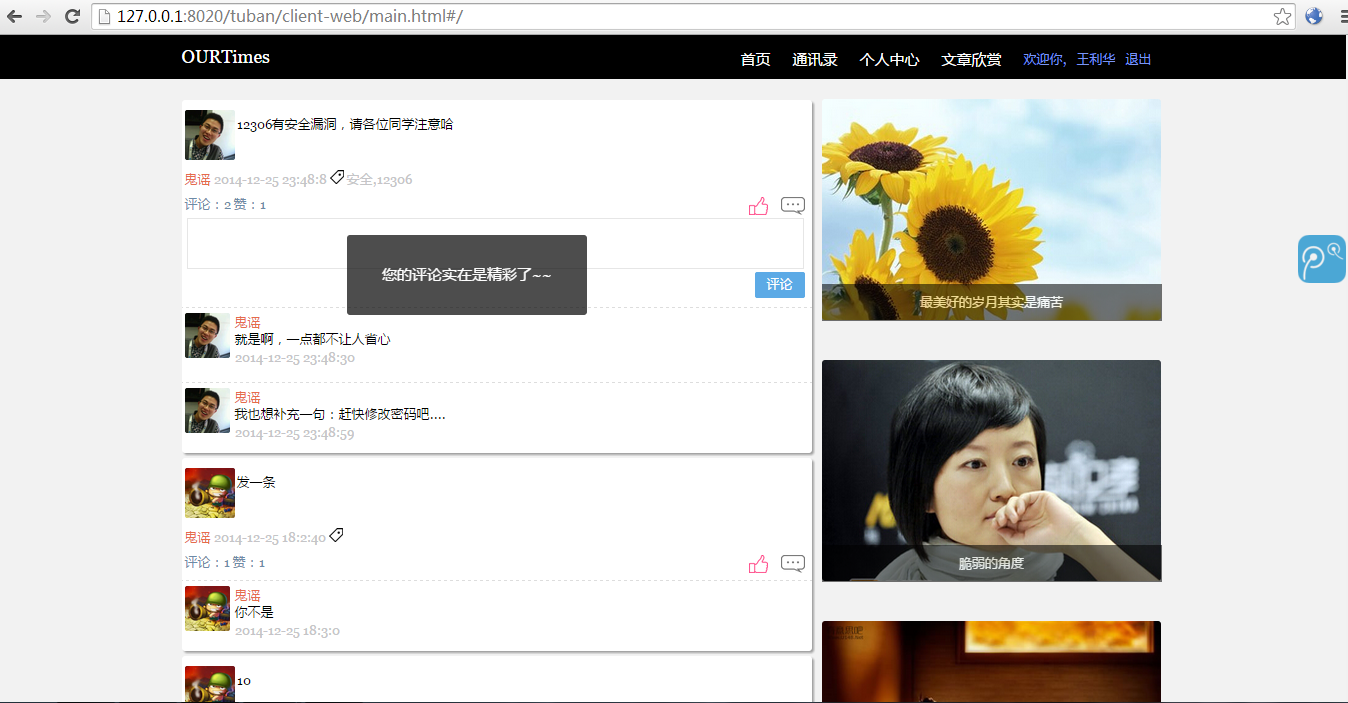The width and height of the screenshot is (1348, 703).
Task: Submit a comment with the 评论 button
Action: [779, 284]
